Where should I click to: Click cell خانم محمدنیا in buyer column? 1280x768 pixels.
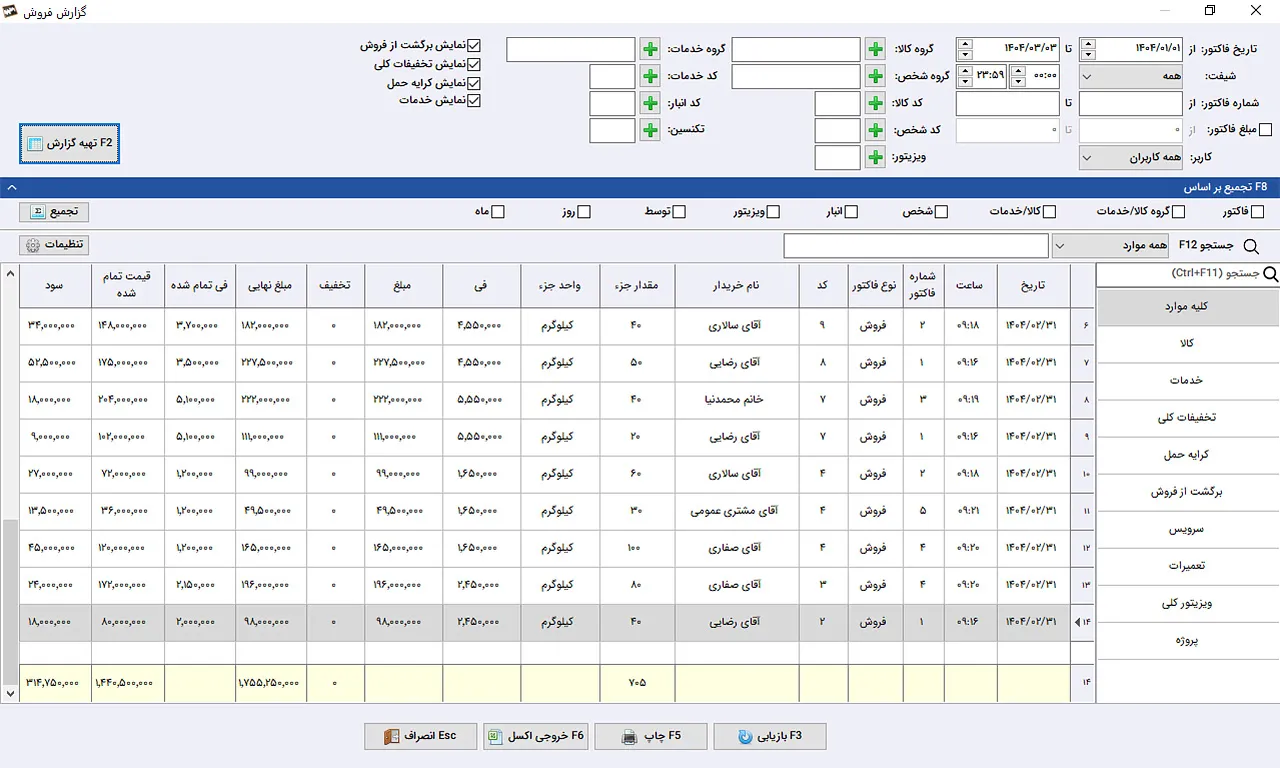[x=738, y=400]
